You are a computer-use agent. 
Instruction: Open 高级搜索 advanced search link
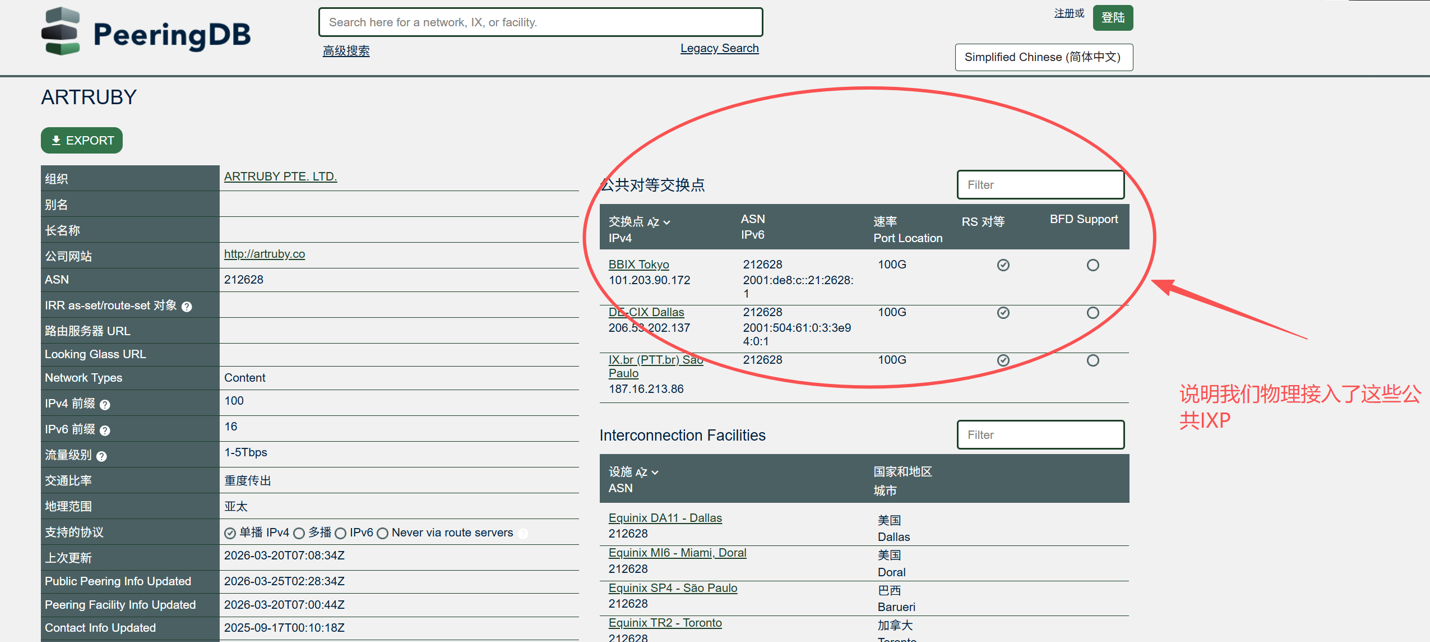pyautogui.click(x=346, y=51)
